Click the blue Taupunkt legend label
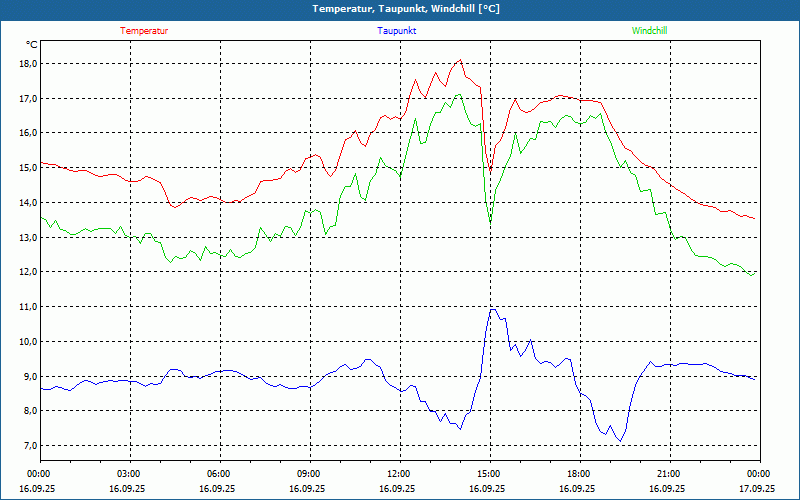This screenshot has height=500, width=800. (x=397, y=31)
